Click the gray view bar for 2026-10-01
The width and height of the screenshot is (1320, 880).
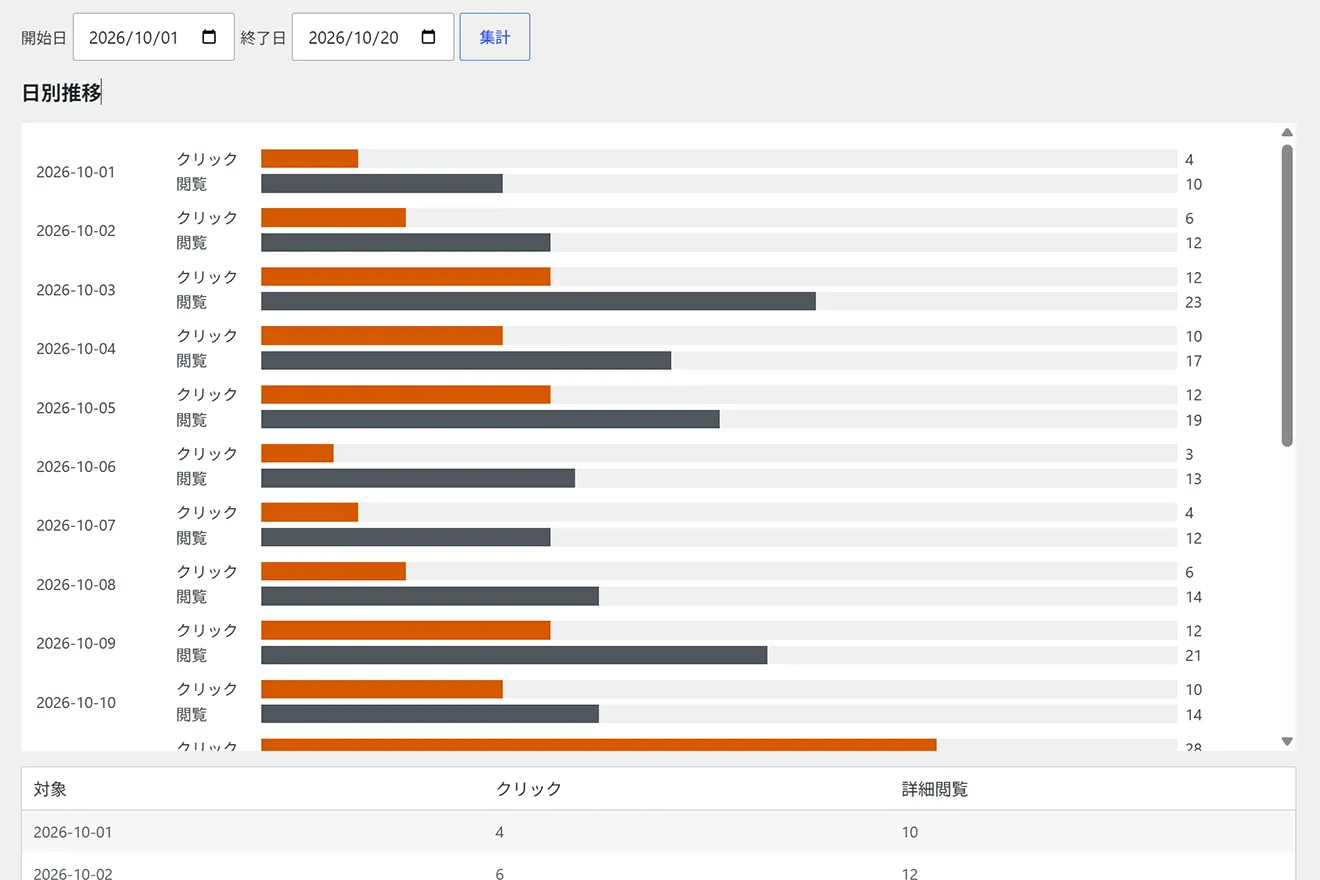click(382, 184)
